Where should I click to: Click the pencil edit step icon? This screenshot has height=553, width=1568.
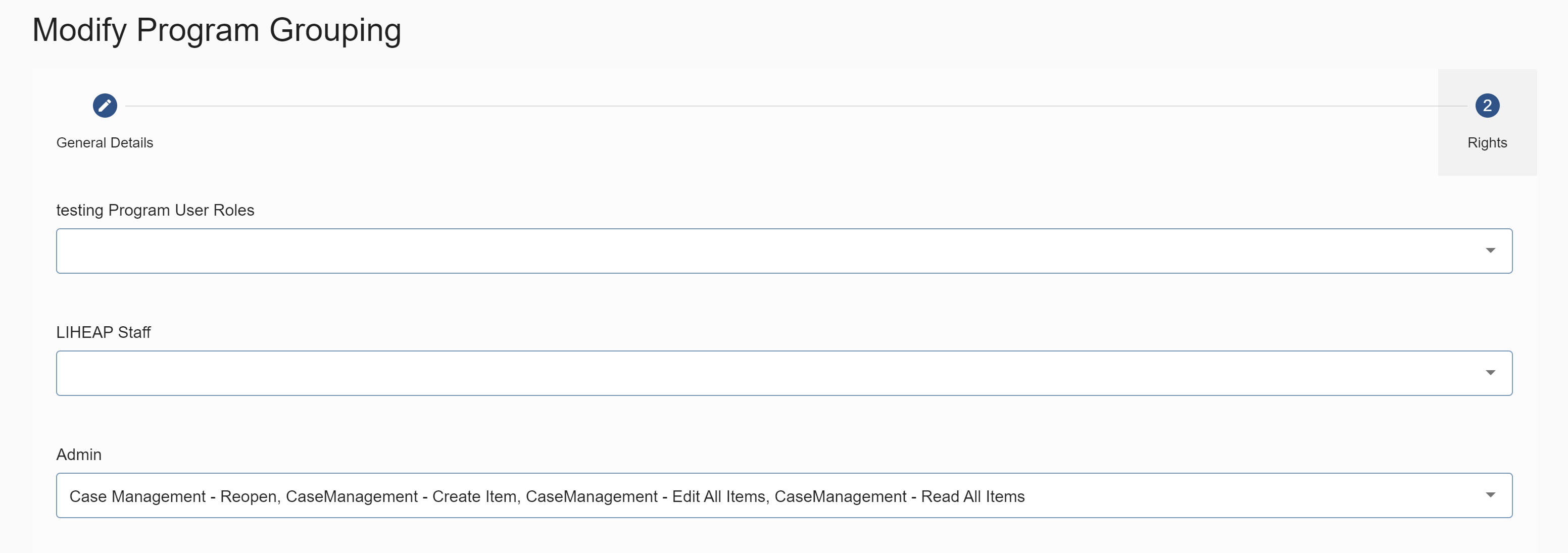(105, 106)
